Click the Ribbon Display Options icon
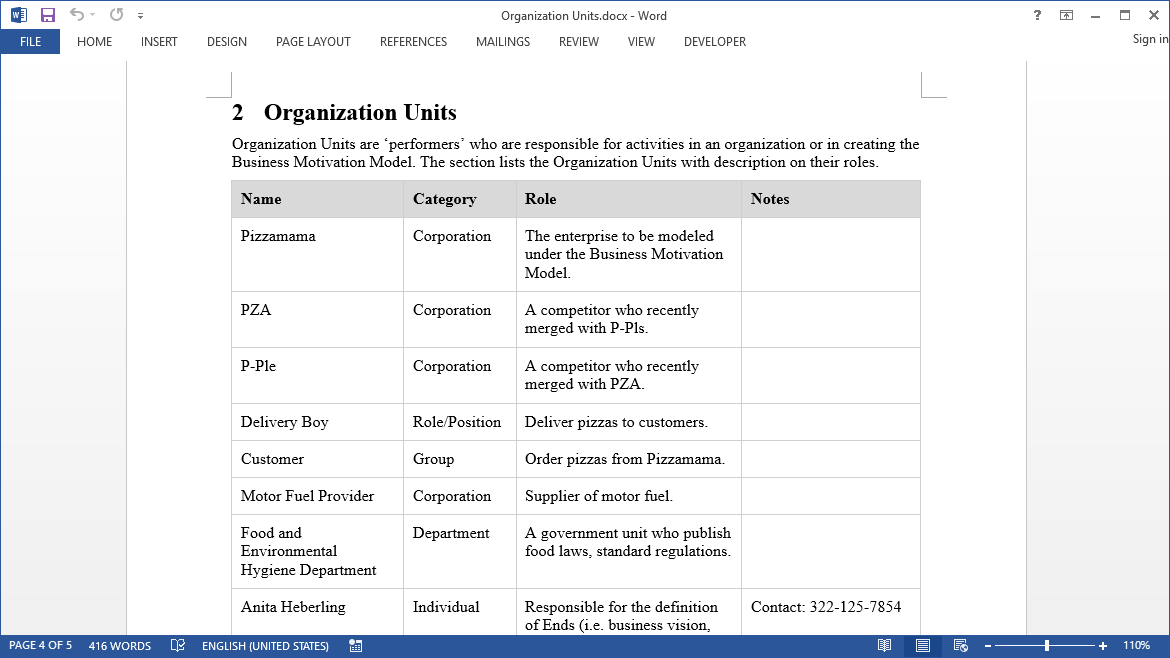Screen dimensions: 1170x658 [x=1066, y=15]
